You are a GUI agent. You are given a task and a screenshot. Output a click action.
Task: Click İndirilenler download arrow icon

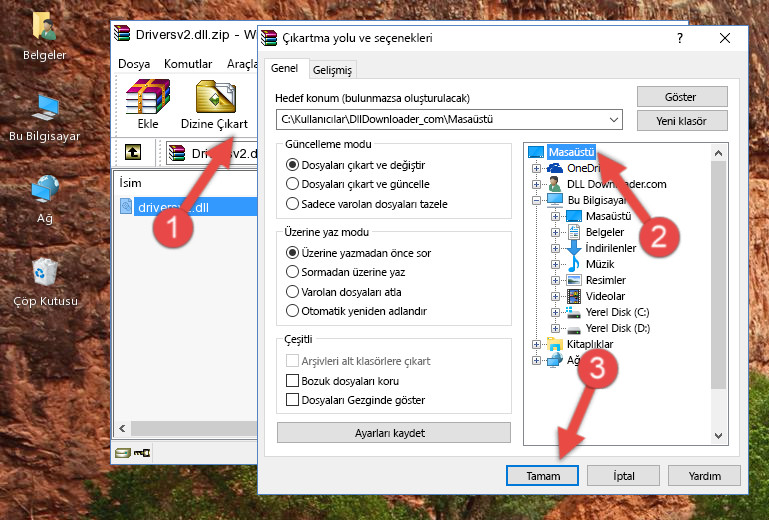[574, 248]
